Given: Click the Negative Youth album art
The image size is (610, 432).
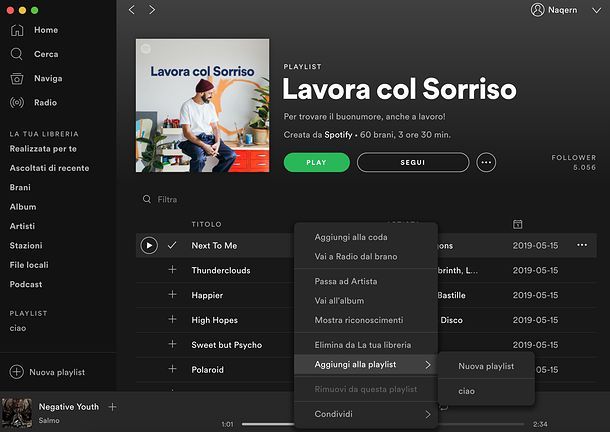Looking at the screenshot, I should pyautogui.click(x=16, y=413).
